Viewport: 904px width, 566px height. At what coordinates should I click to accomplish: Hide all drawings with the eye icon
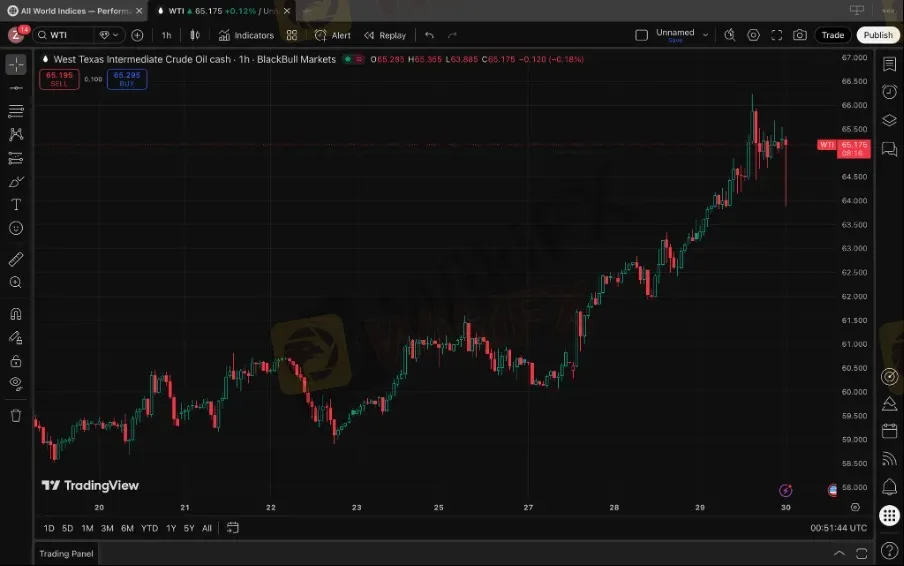[x=16, y=383]
